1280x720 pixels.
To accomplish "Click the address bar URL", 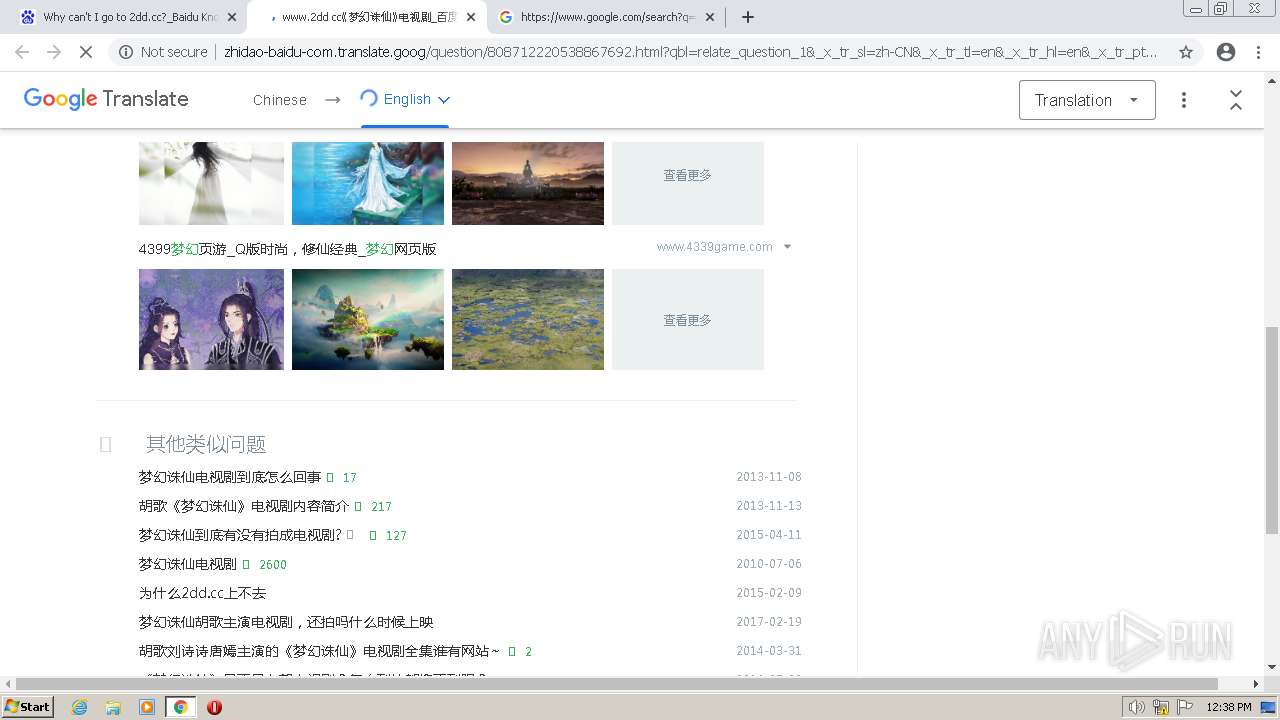I will click(x=690, y=52).
